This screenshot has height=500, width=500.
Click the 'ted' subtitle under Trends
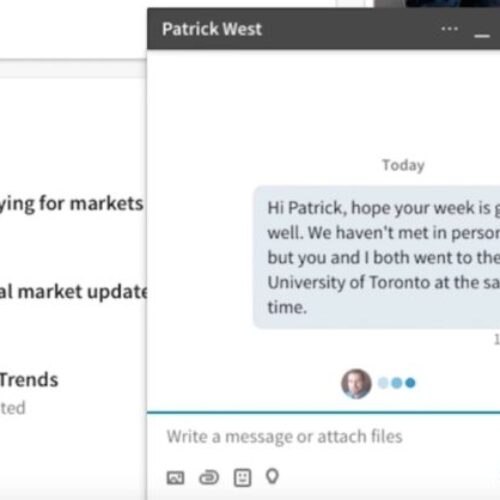pos(13,408)
